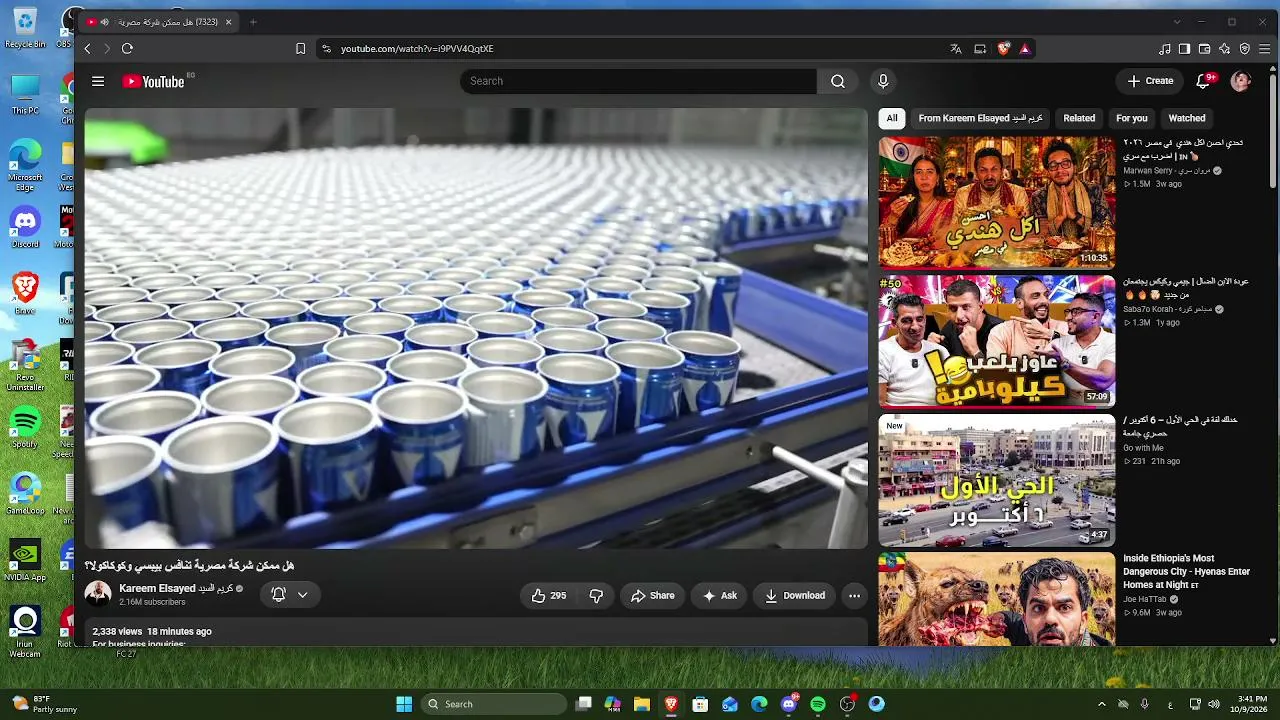Select the Watched filter chip
Viewport: 1280px width, 720px height.
(1187, 118)
